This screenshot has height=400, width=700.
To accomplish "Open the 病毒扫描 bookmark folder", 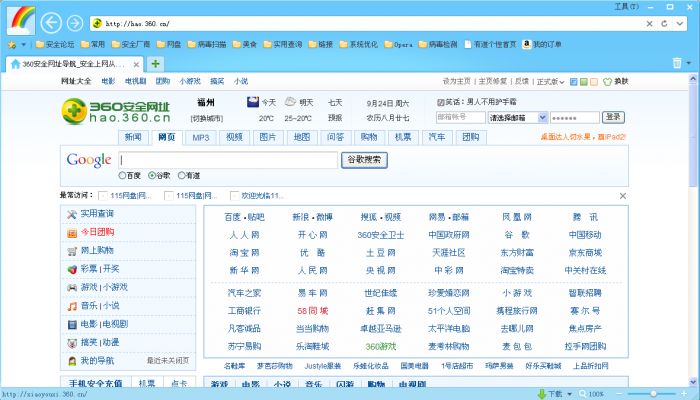I will pyautogui.click(x=207, y=44).
